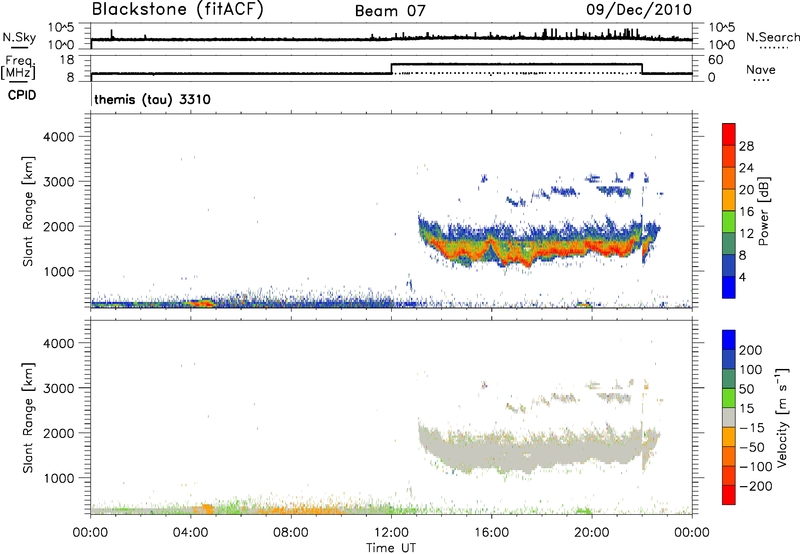This screenshot has height=554, width=800.
Task: Click the blue bottom of power colorbar
Action: coord(729,287)
